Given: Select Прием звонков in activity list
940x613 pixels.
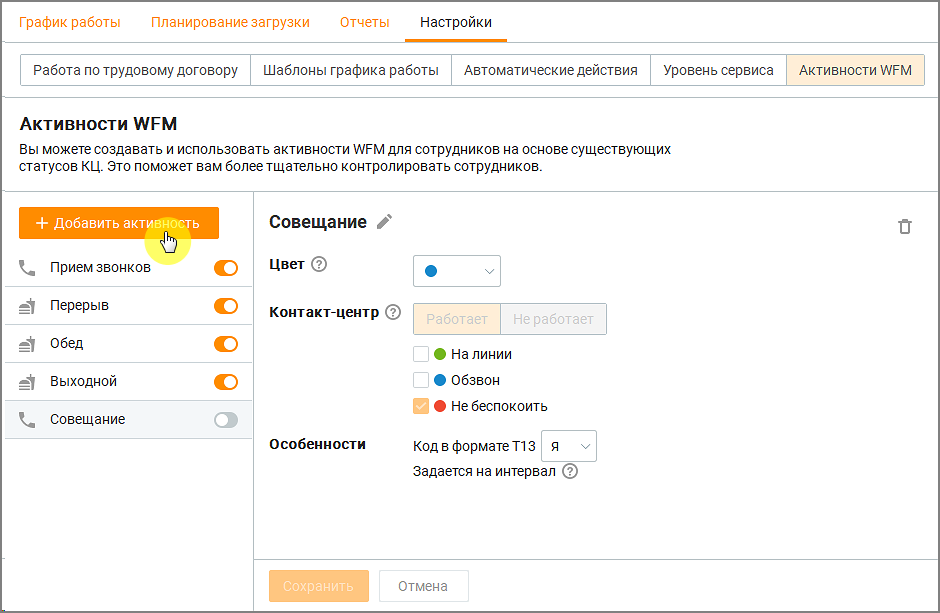Looking at the screenshot, I should 128,268.
